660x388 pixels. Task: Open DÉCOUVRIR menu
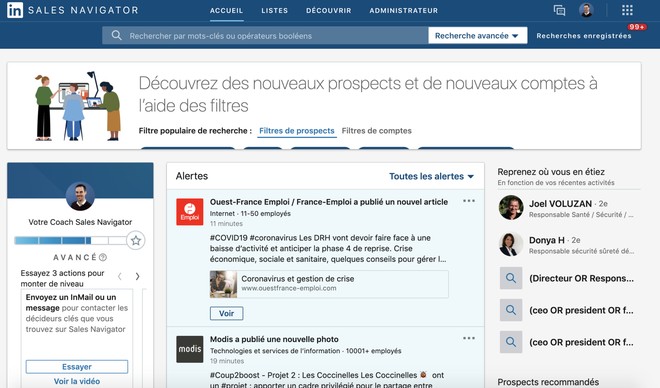click(328, 11)
